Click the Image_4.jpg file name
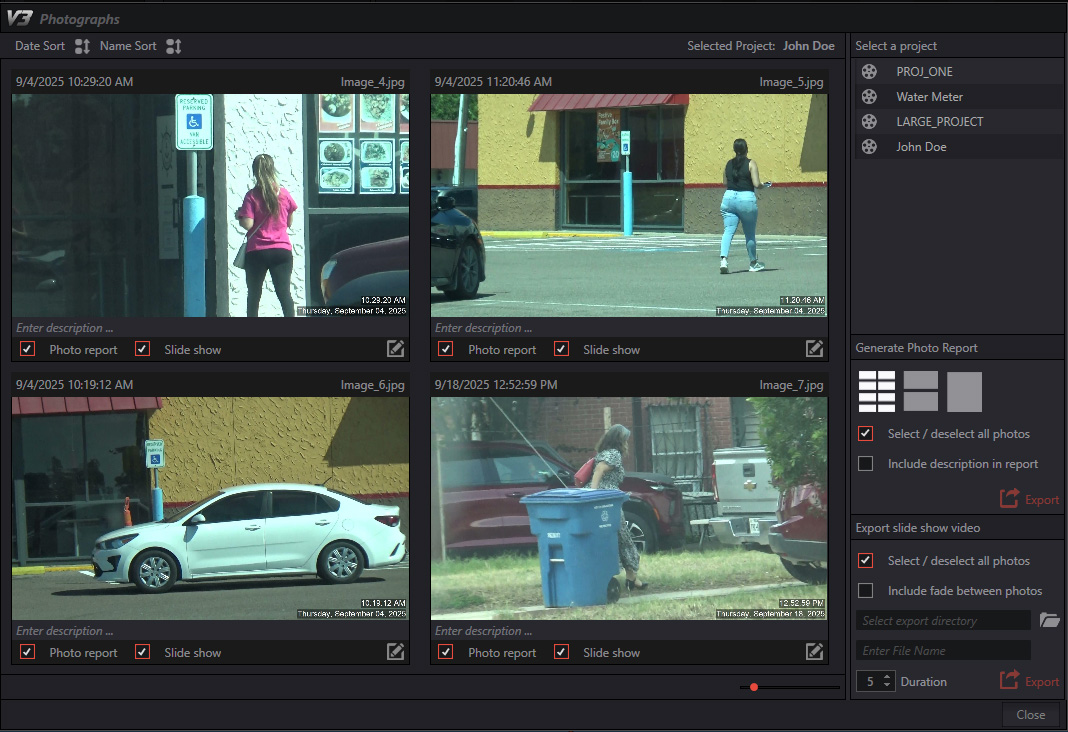This screenshot has height=732, width=1068. (x=373, y=82)
